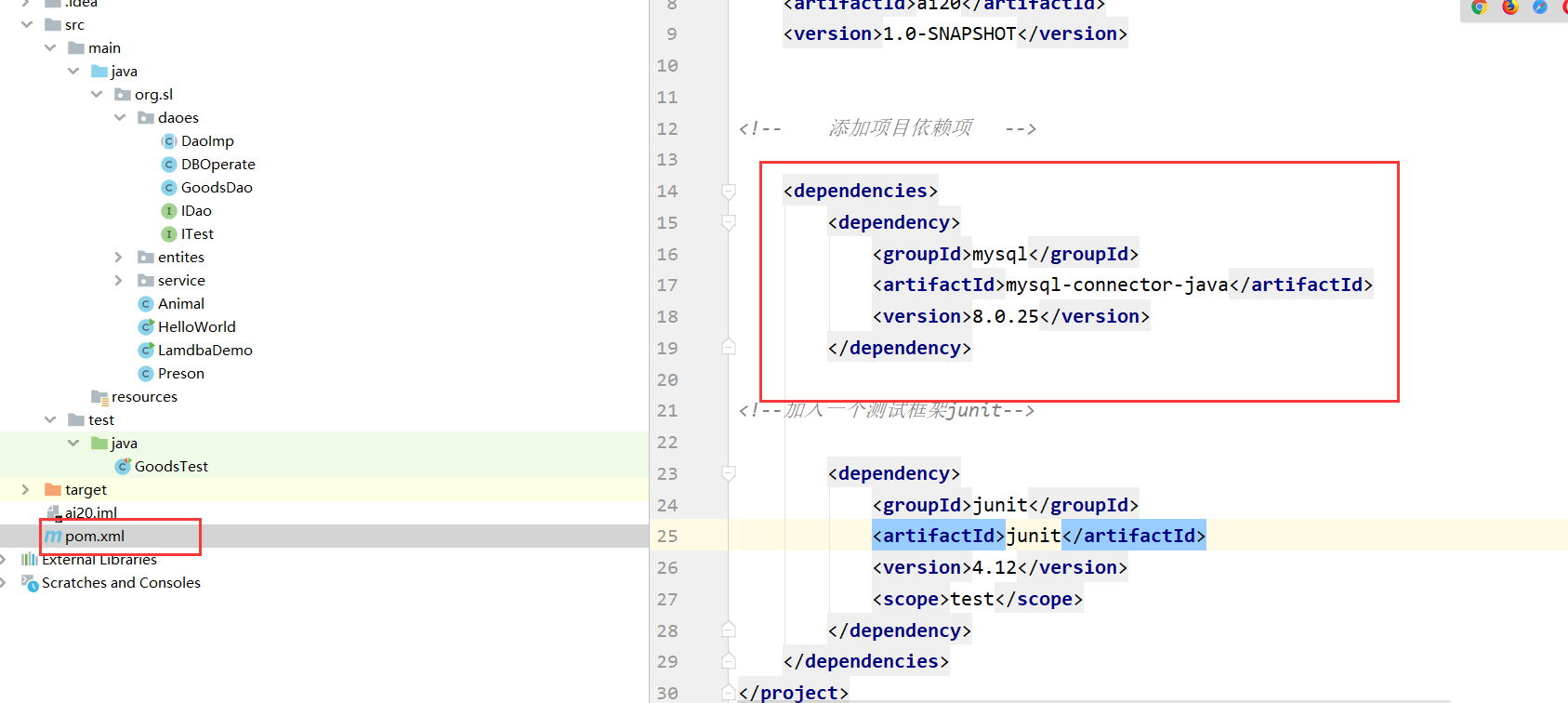Click the mysql-connector-java artifactId text
Screen dimensions: 1568x703
1117,285
